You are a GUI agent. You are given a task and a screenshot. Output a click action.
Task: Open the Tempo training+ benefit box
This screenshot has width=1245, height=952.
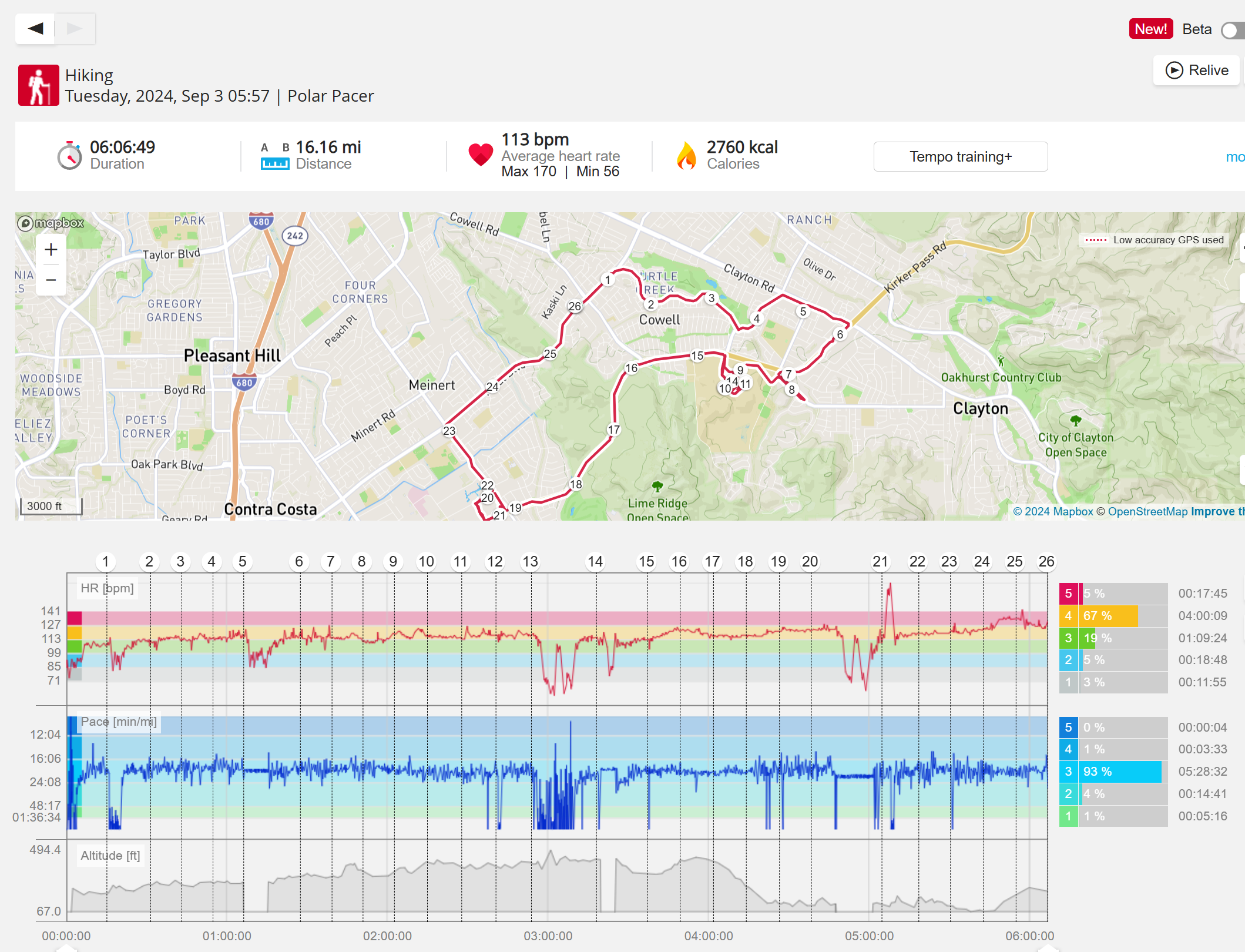tap(960, 157)
